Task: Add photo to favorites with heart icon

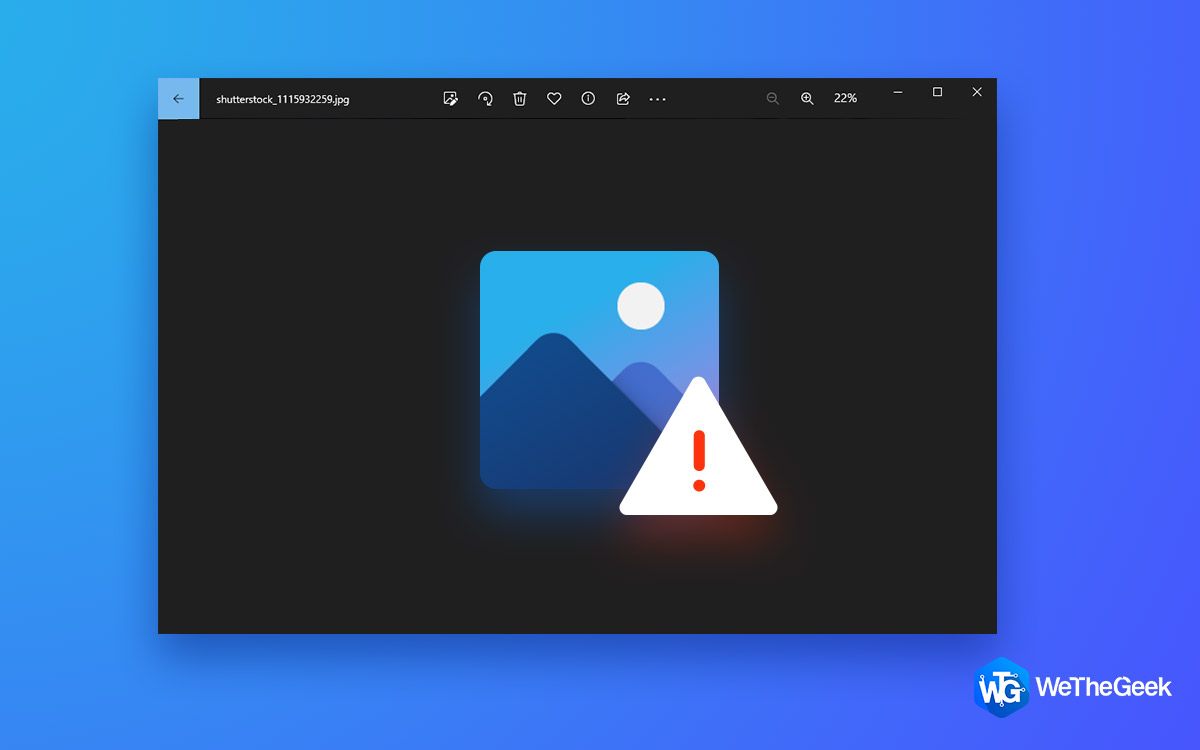Action: [554, 99]
